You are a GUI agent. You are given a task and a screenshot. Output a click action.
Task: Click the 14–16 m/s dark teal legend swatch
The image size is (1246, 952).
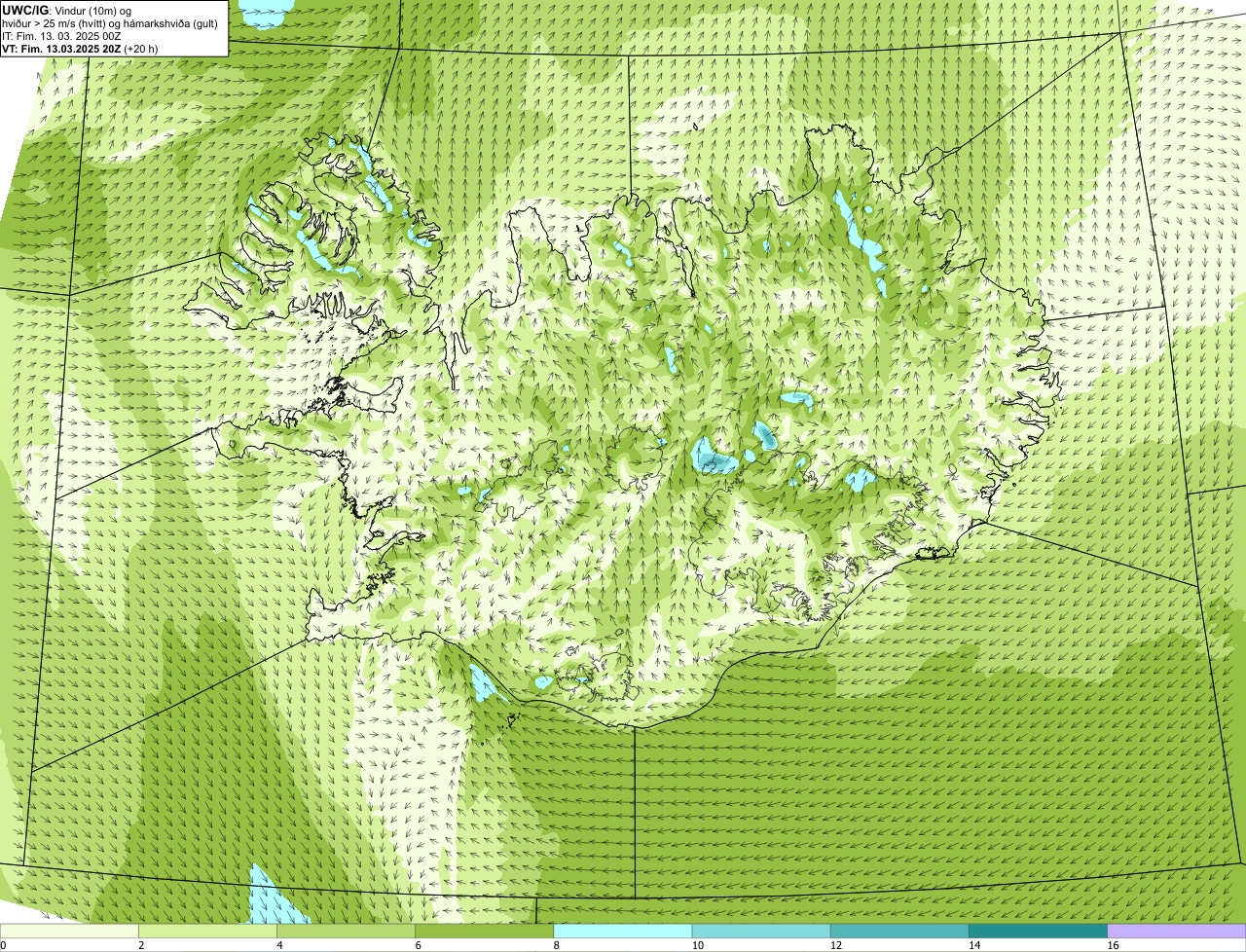click(x=1038, y=931)
